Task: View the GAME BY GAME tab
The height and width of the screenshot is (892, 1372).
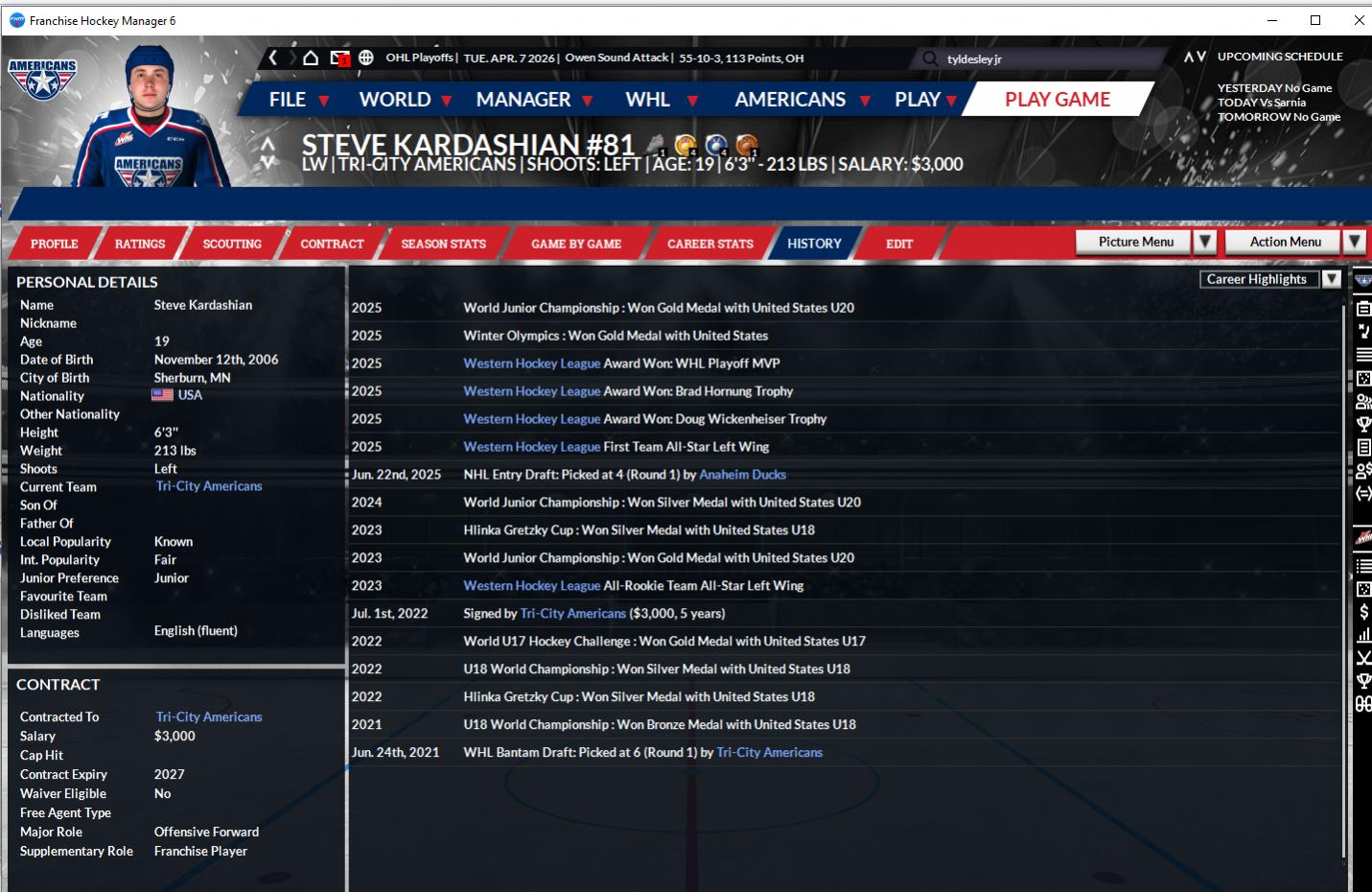Action: tap(576, 244)
